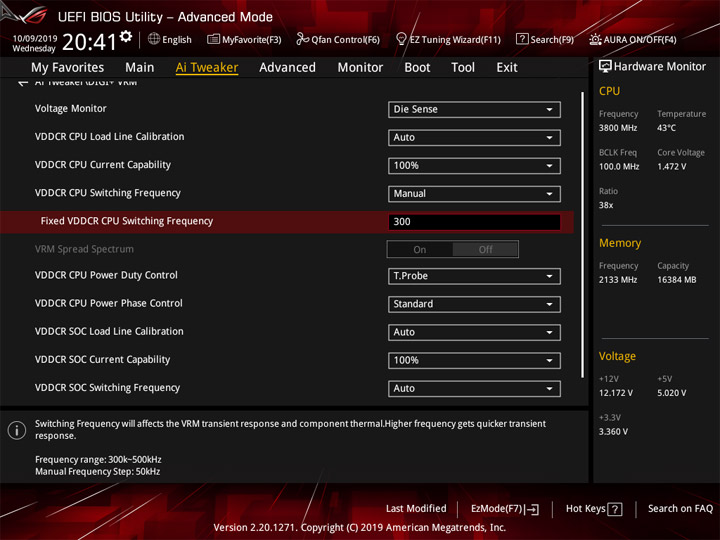This screenshot has height=540, width=720.
Task: Click the Ratio 38x value
Action: [x=606, y=205]
